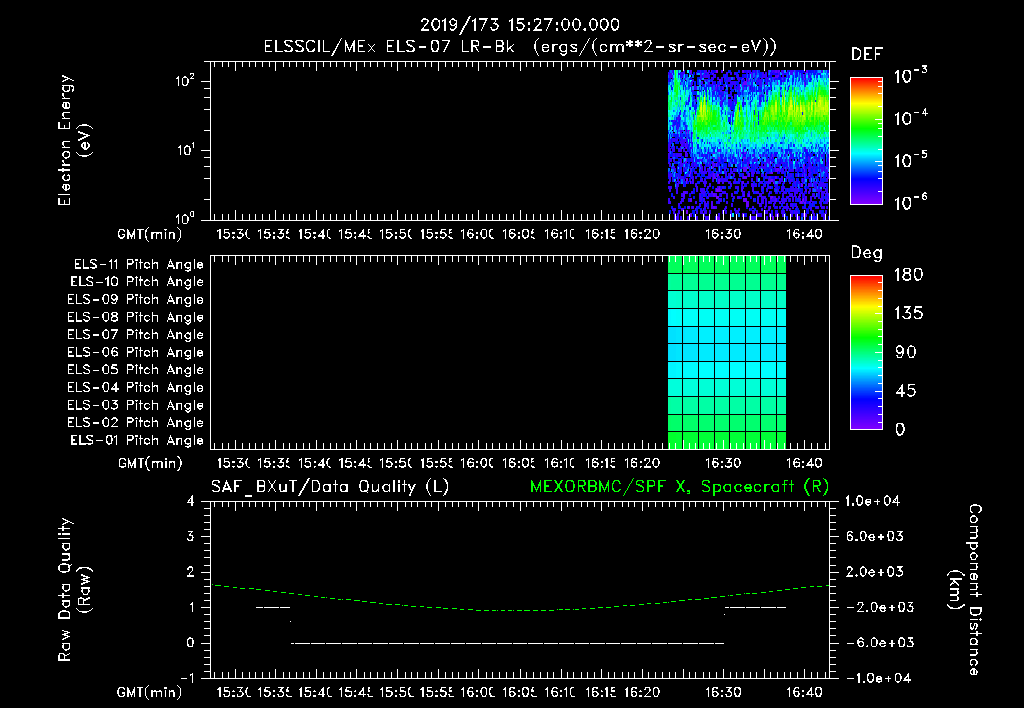
Task: Click 16:00 tick on the bottom panel time axis
Action: (x=476, y=692)
